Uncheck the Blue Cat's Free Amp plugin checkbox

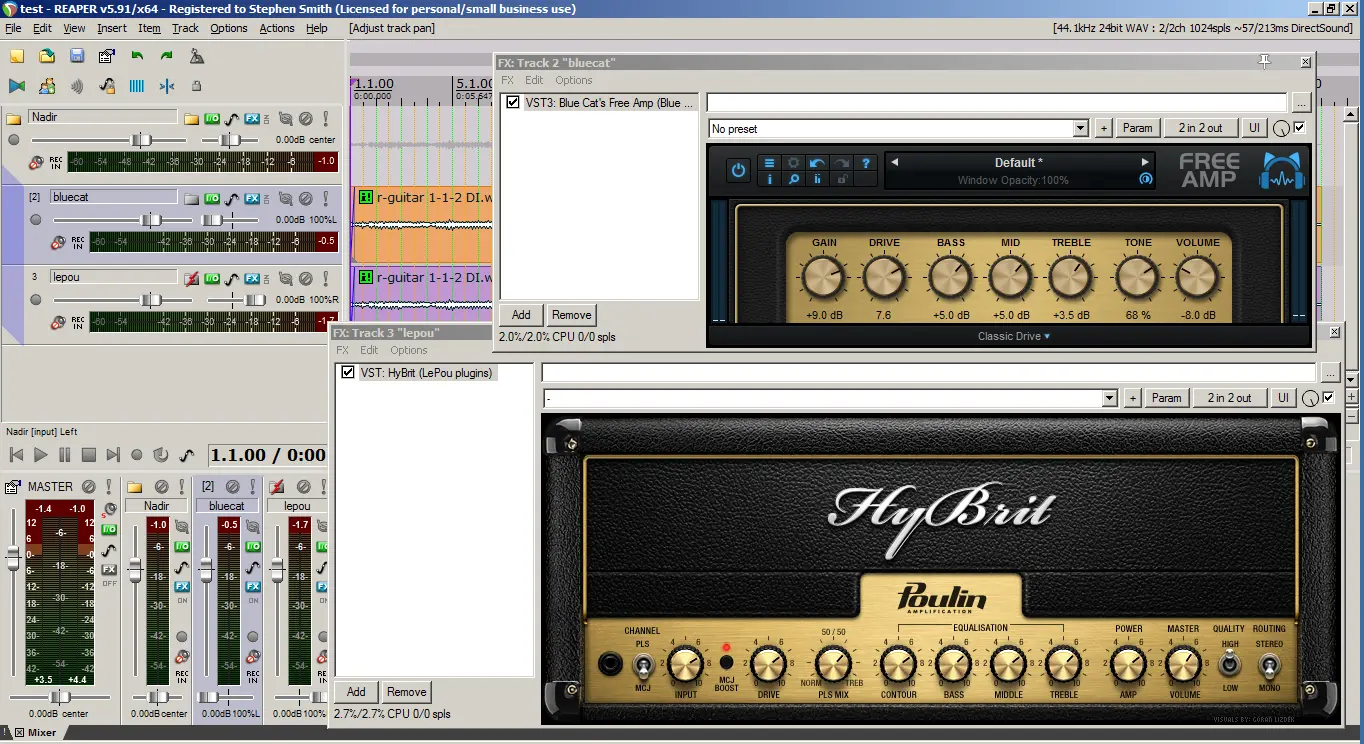(513, 102)
